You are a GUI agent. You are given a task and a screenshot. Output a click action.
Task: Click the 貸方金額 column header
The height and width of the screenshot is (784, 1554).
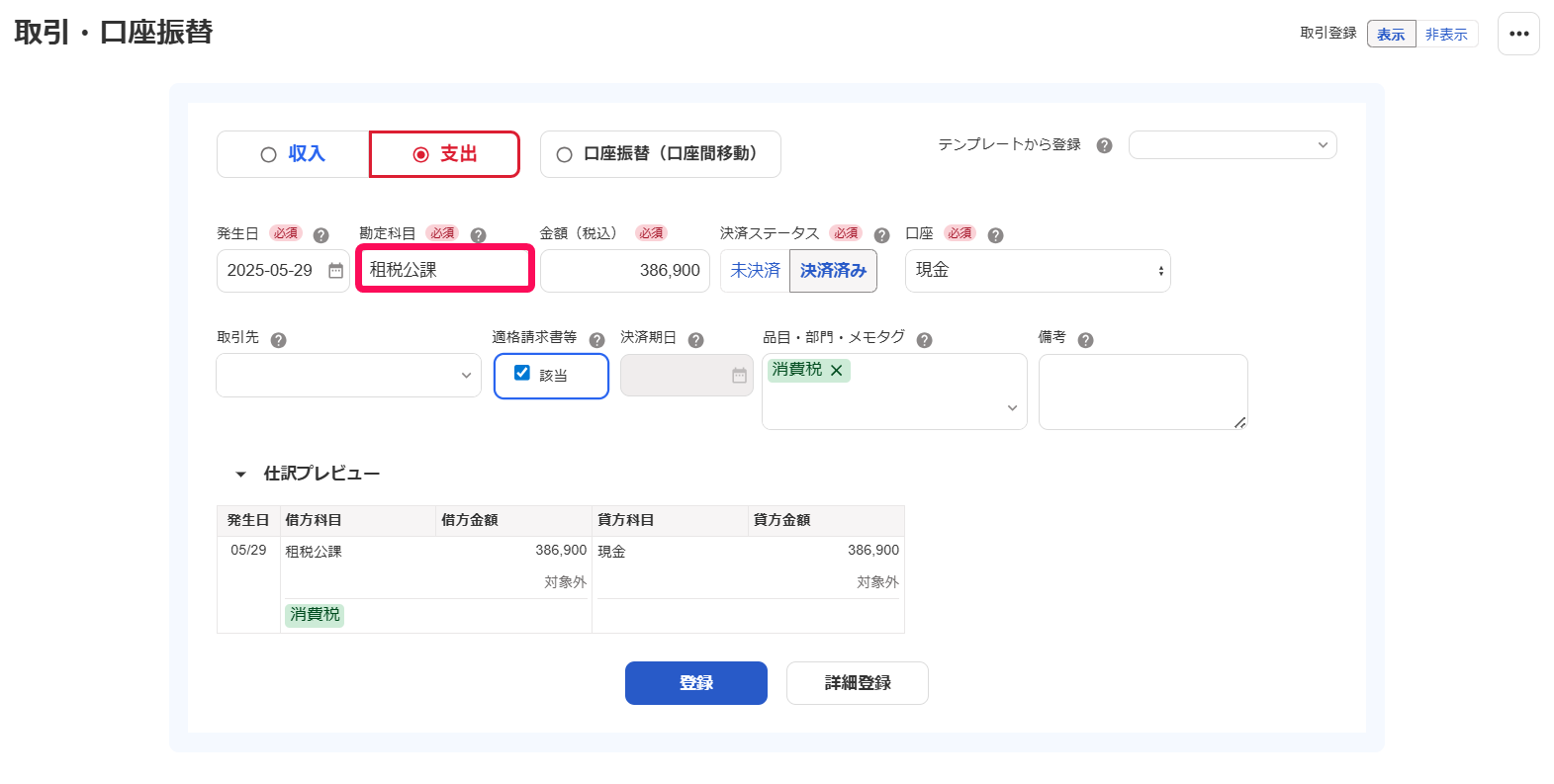pyautogui.click(x=827, y=520)
